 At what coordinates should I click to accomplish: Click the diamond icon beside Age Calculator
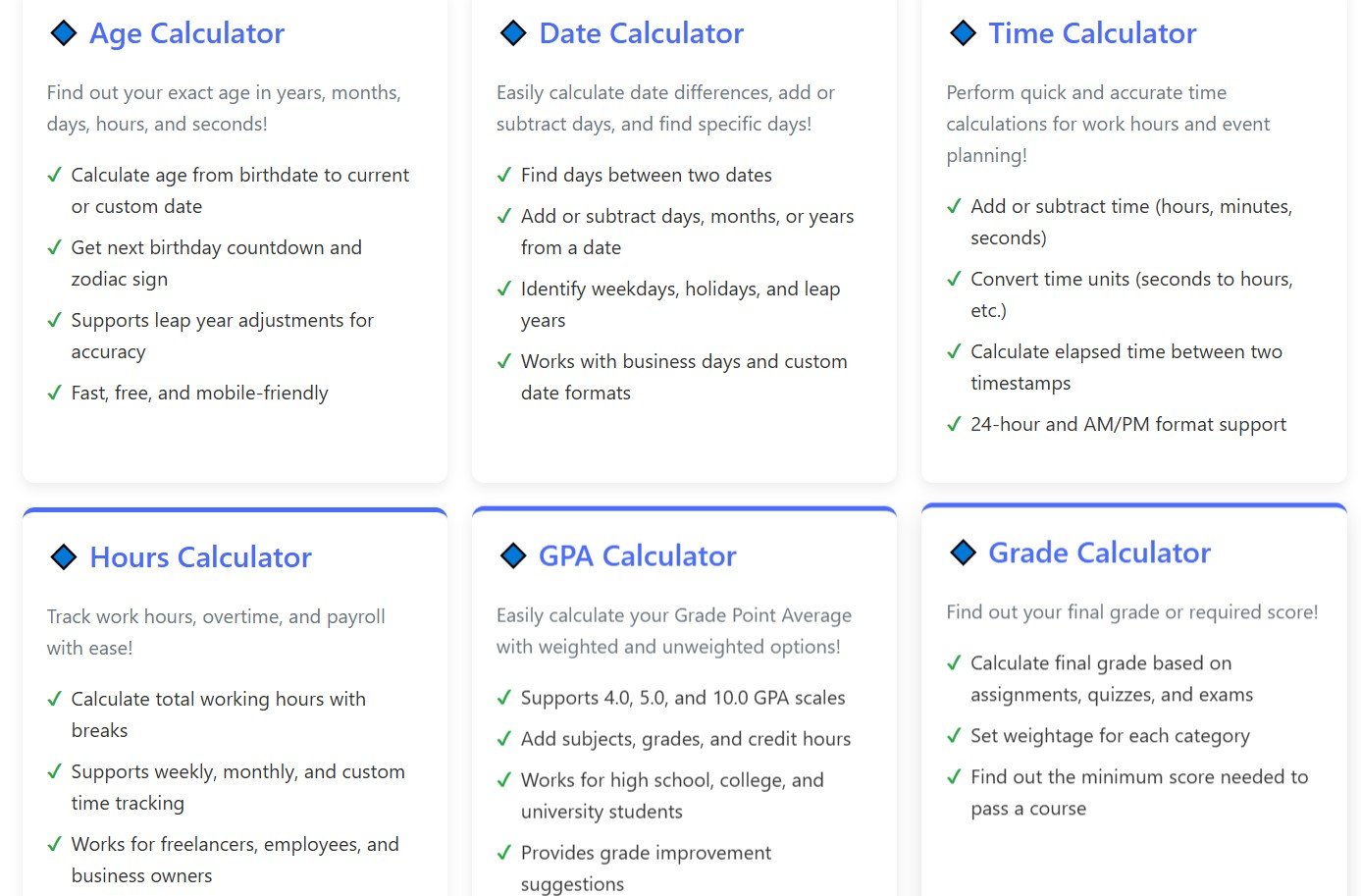coord(64,33)
